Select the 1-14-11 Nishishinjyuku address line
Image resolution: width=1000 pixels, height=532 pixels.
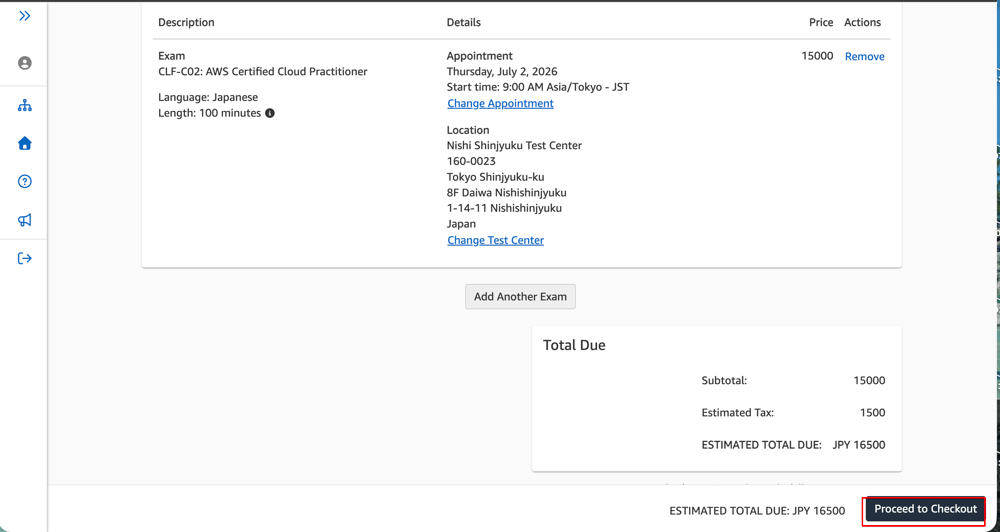click(504, 208)
